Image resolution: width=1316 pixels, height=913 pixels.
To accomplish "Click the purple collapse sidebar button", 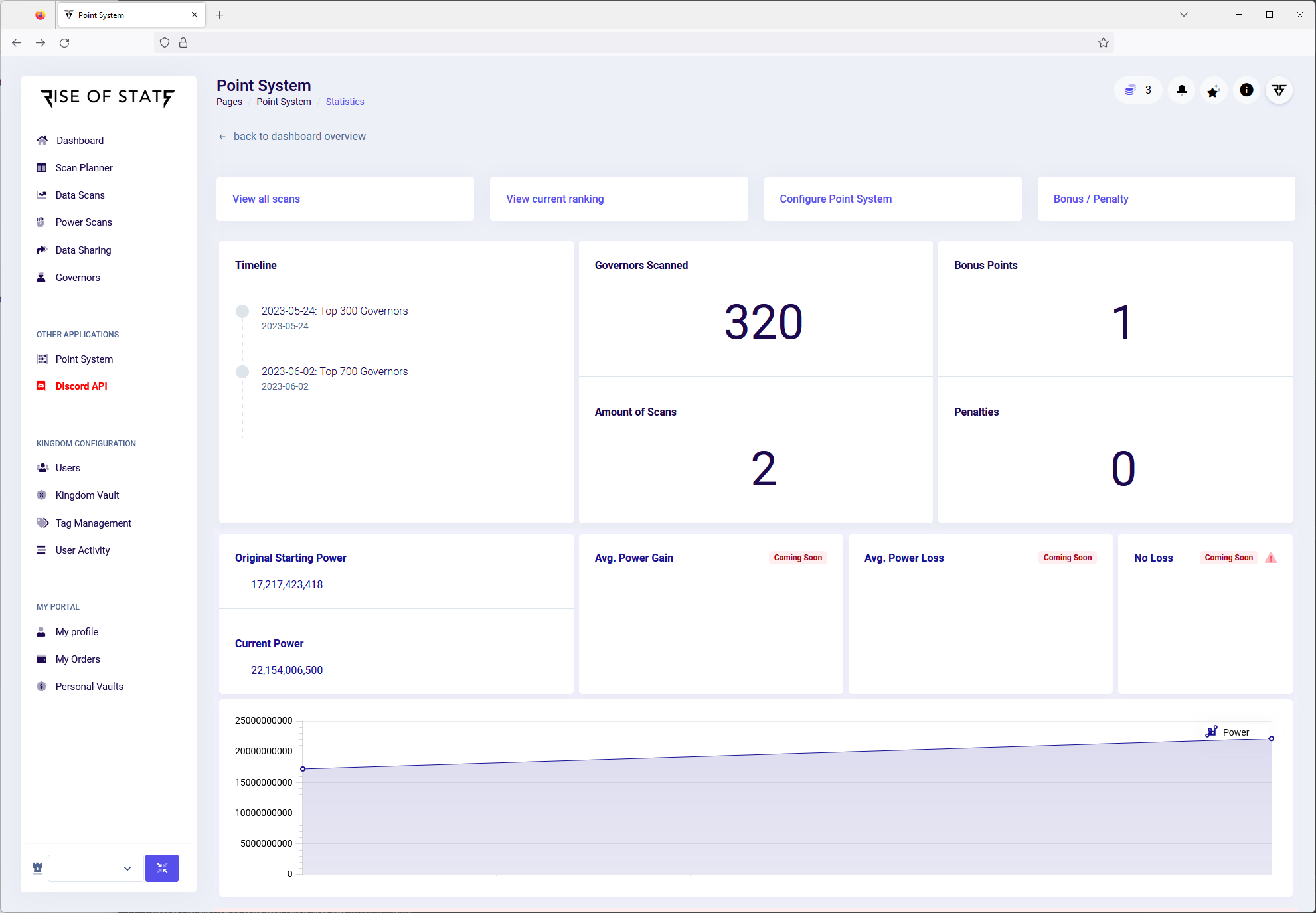I will (x=162, y=868).
